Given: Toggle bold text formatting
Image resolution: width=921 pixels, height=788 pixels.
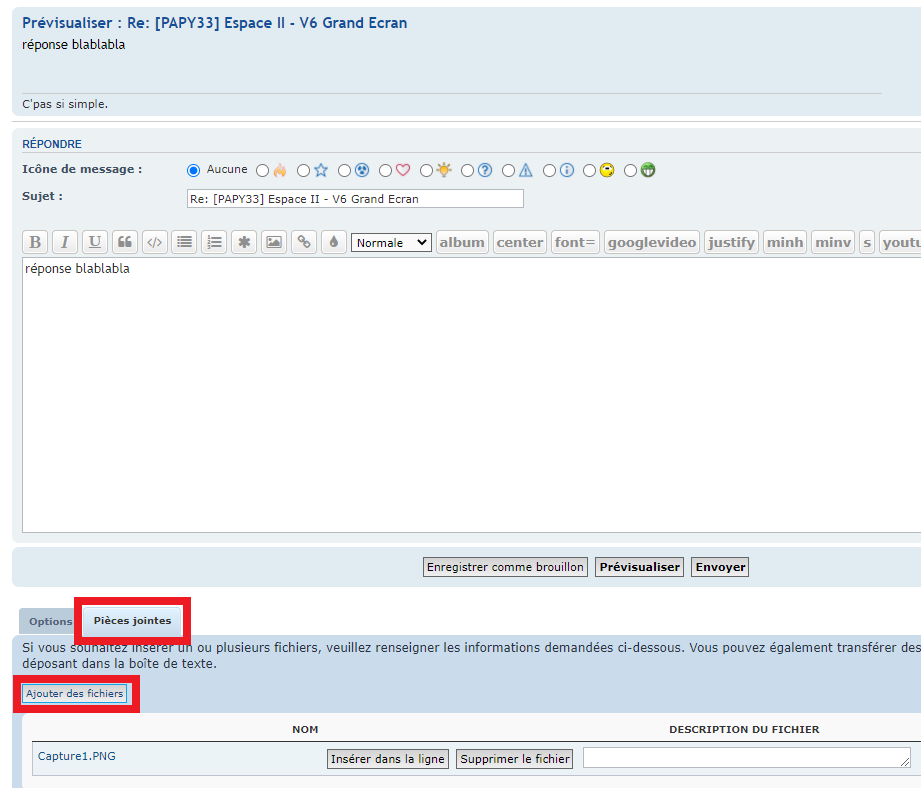Looking at the screenshot, I should (x=35, y=242).
